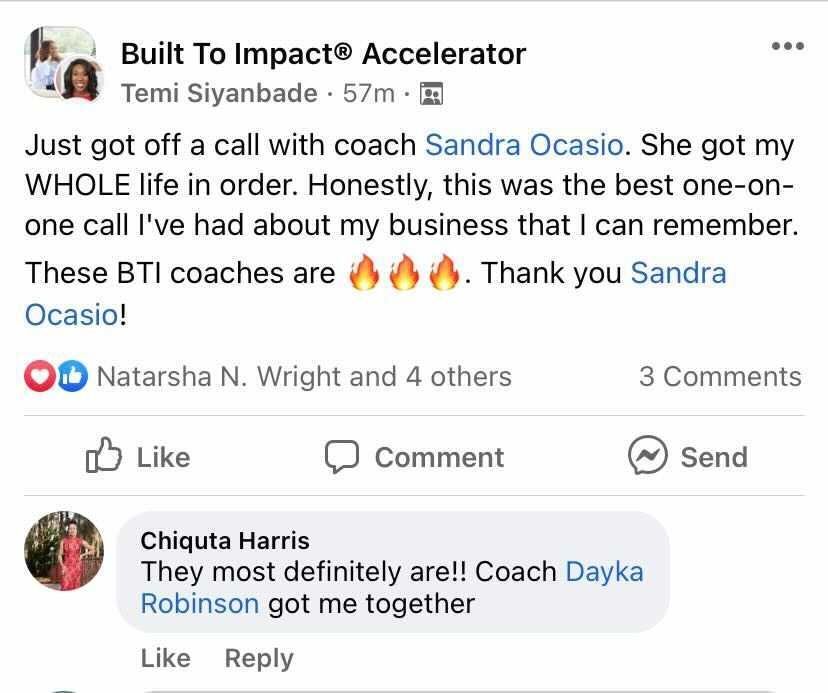
Task: Click Reply under Chiquta Harris's comment
Action: pos(258,658)
